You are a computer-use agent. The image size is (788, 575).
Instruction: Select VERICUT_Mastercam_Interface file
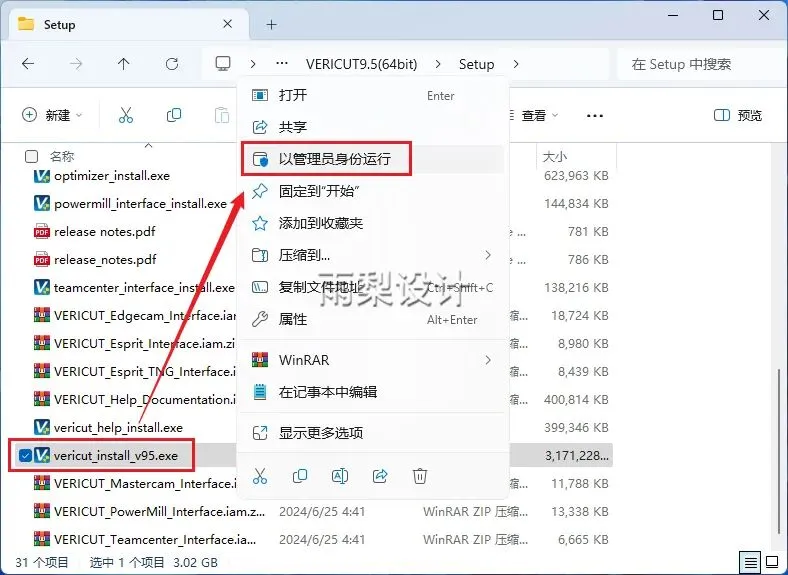145,484
